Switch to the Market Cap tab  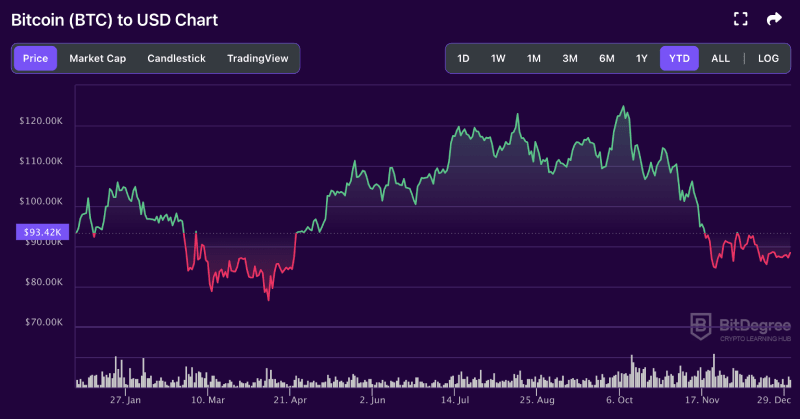(x=97, y=58)
